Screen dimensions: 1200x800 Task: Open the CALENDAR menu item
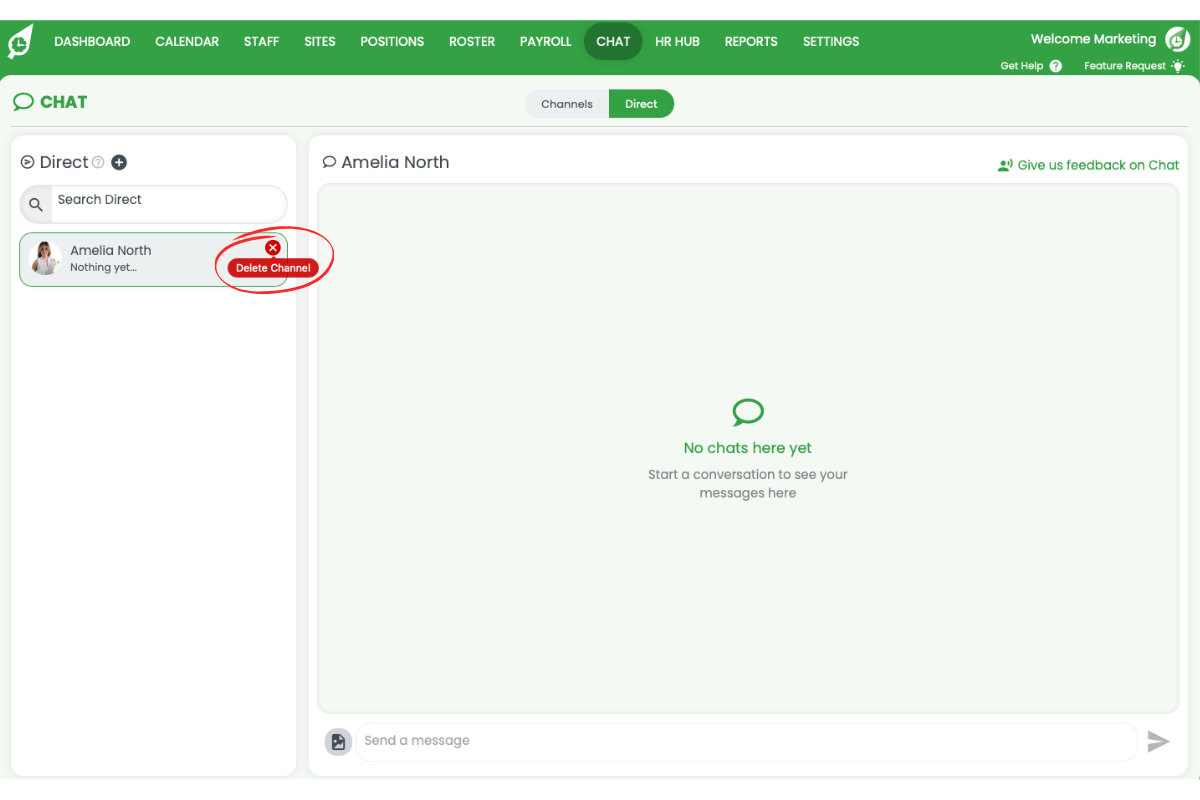click(x=187, y=41)
